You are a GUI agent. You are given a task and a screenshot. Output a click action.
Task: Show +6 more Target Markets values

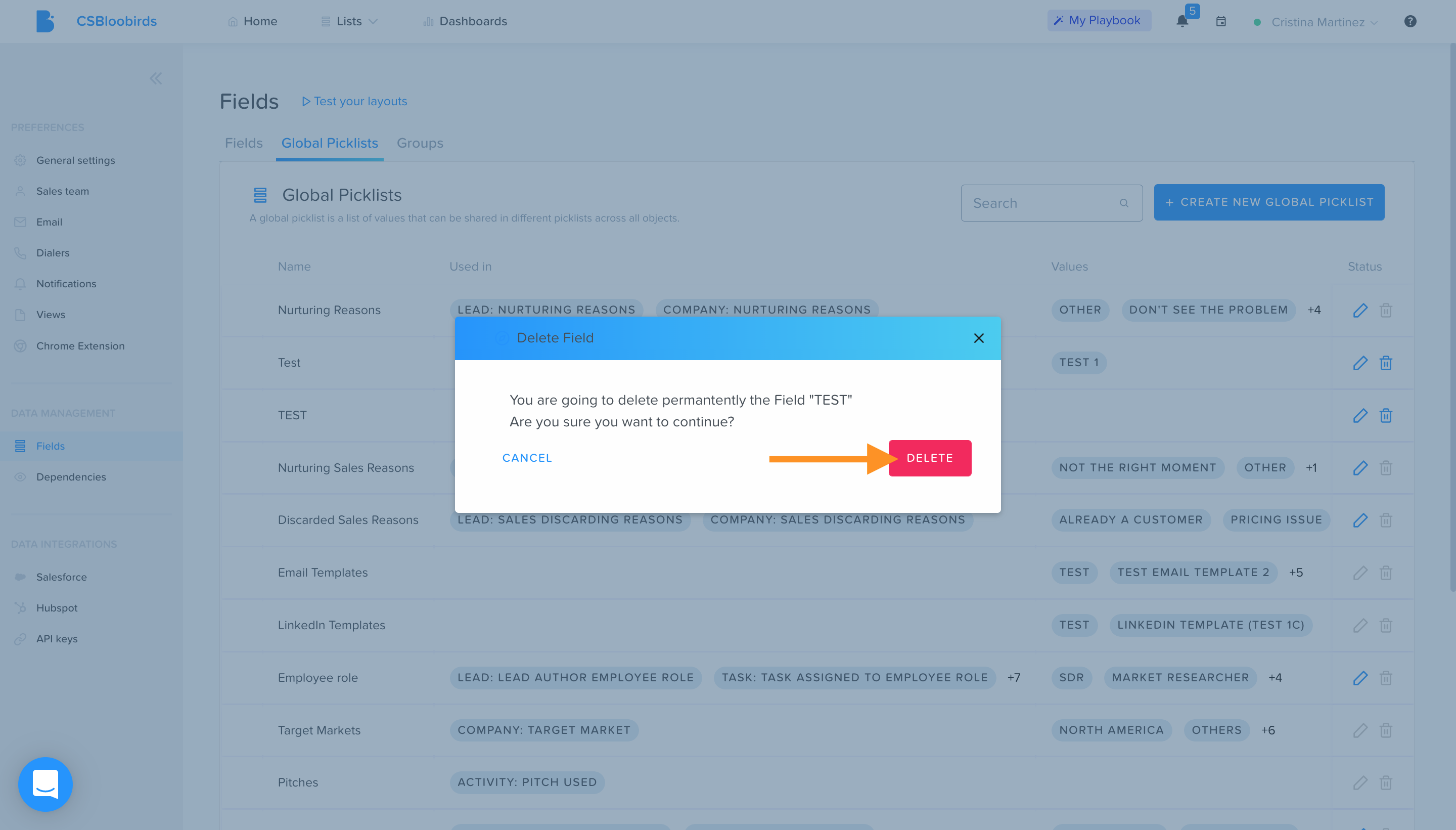tap(1267, 730)
